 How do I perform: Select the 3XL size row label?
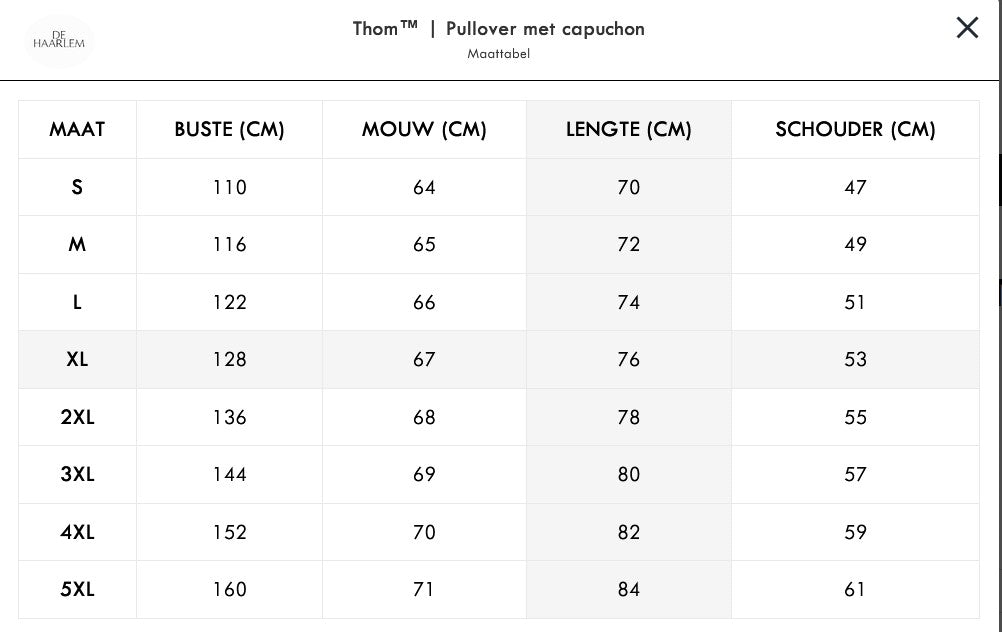pyautogui.click(x=77, y=474)
